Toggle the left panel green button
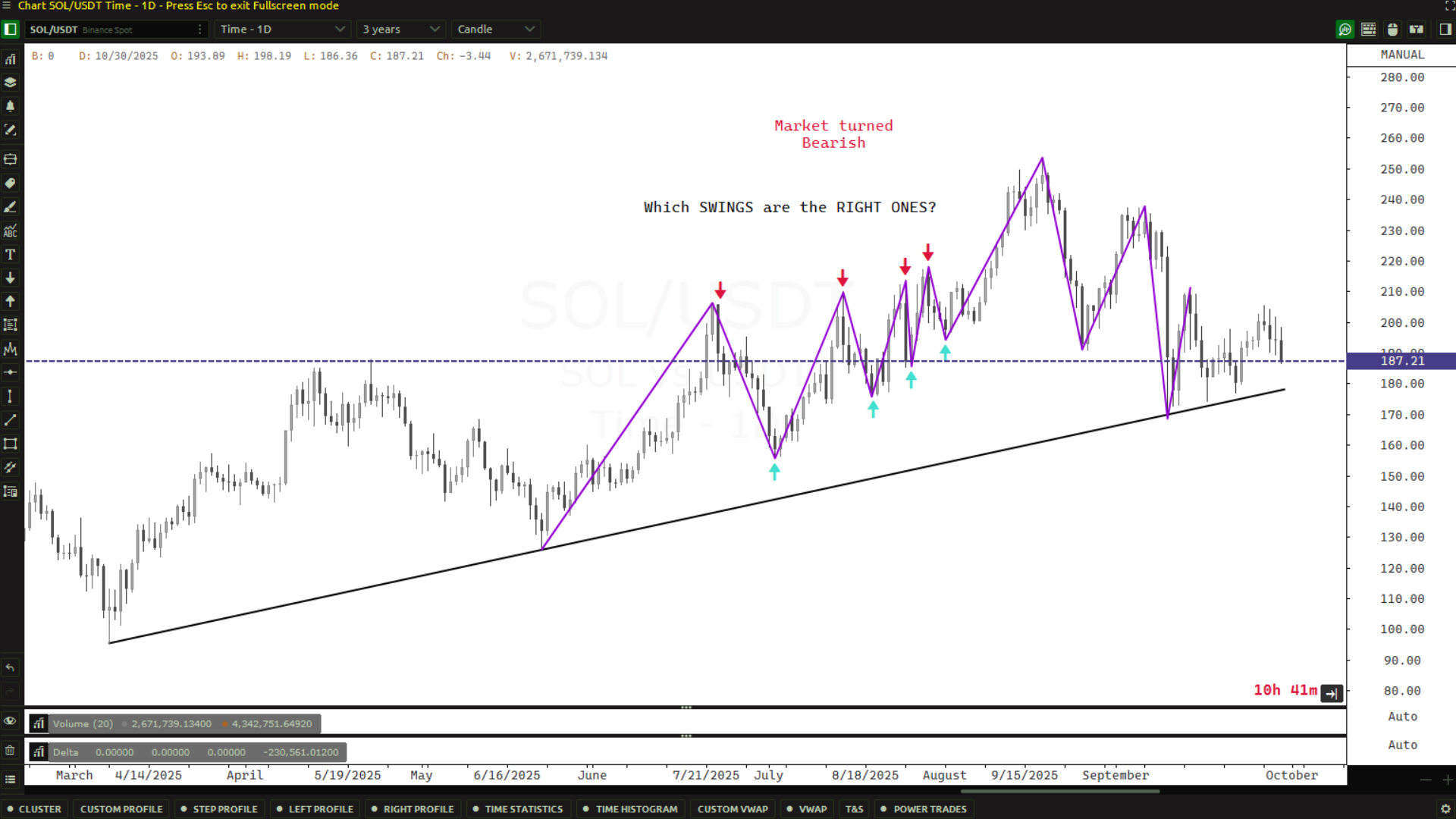1456x819 pixels. point(11,30)
